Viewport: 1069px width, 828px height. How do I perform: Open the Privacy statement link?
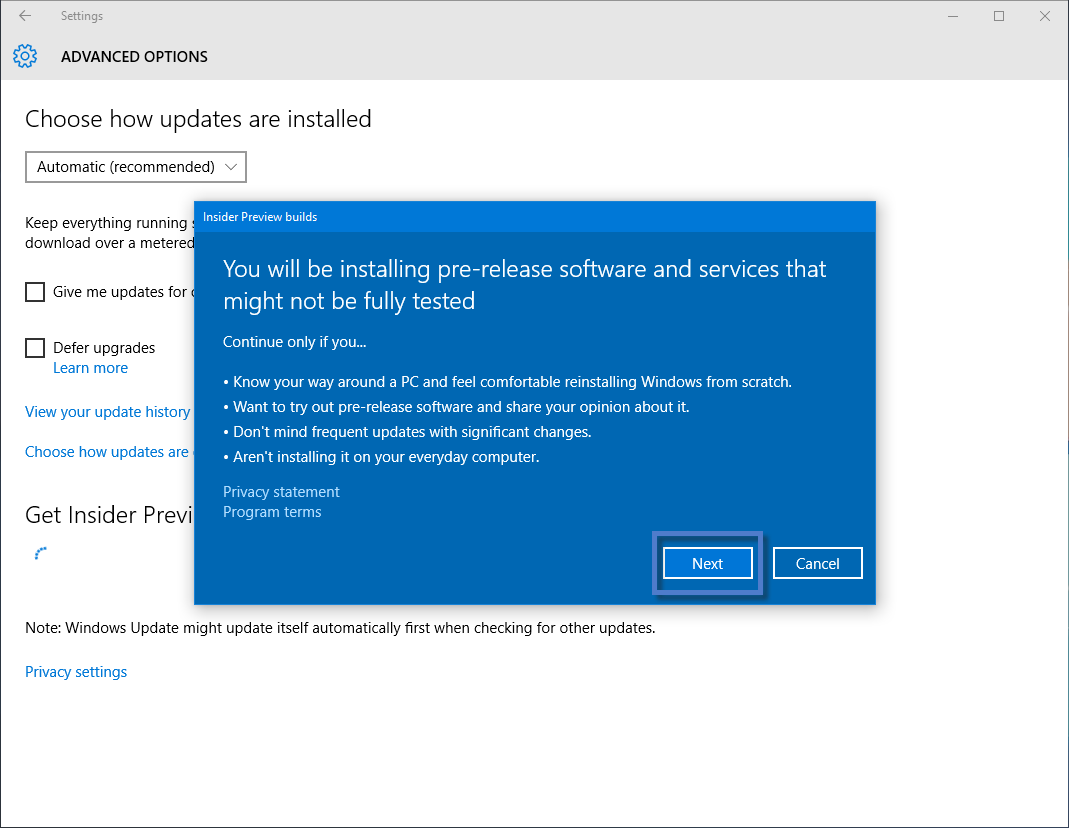281,491
